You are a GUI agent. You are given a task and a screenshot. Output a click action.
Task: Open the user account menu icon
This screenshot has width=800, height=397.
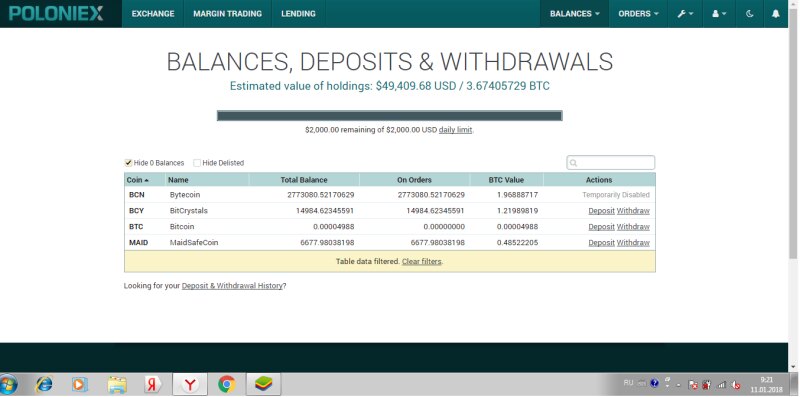pos(719,14)
